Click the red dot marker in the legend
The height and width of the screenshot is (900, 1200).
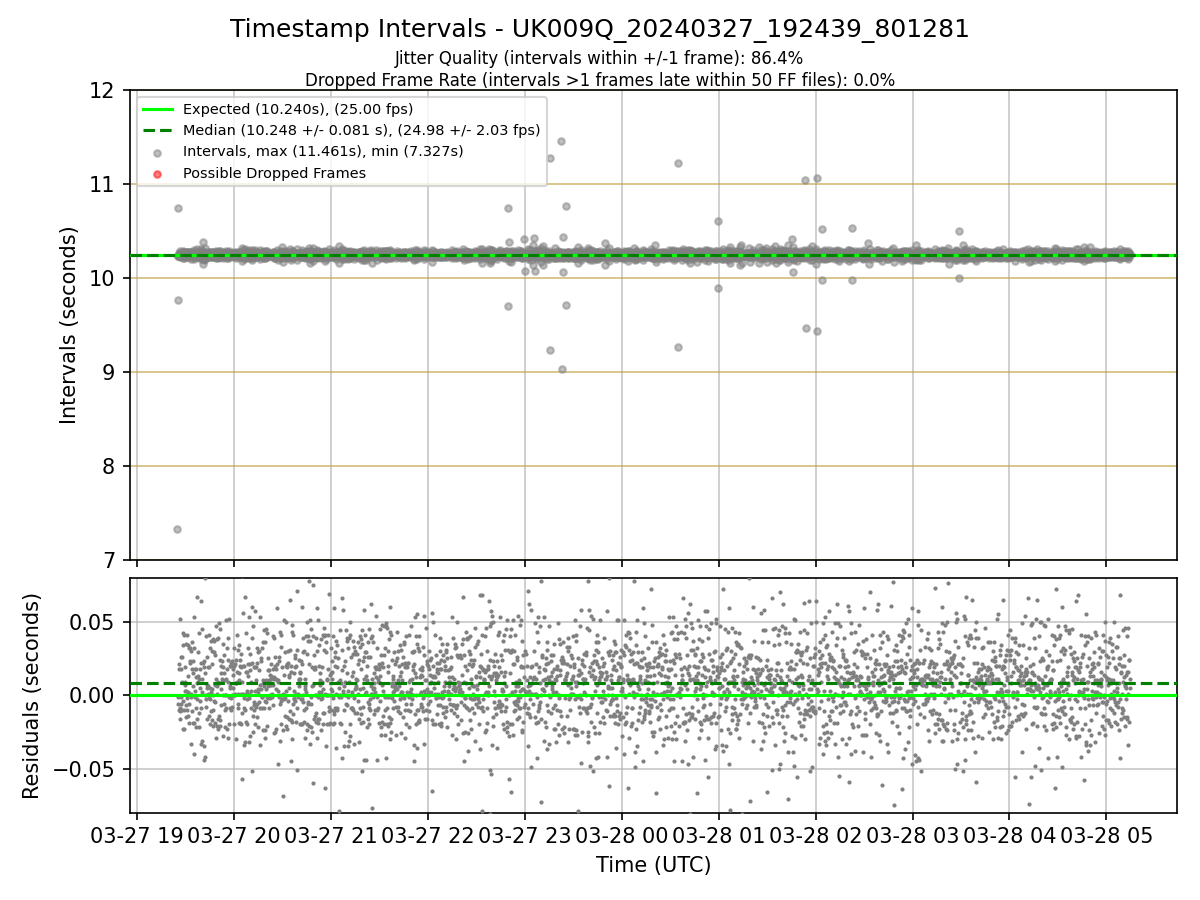click(x=158, y=173)
